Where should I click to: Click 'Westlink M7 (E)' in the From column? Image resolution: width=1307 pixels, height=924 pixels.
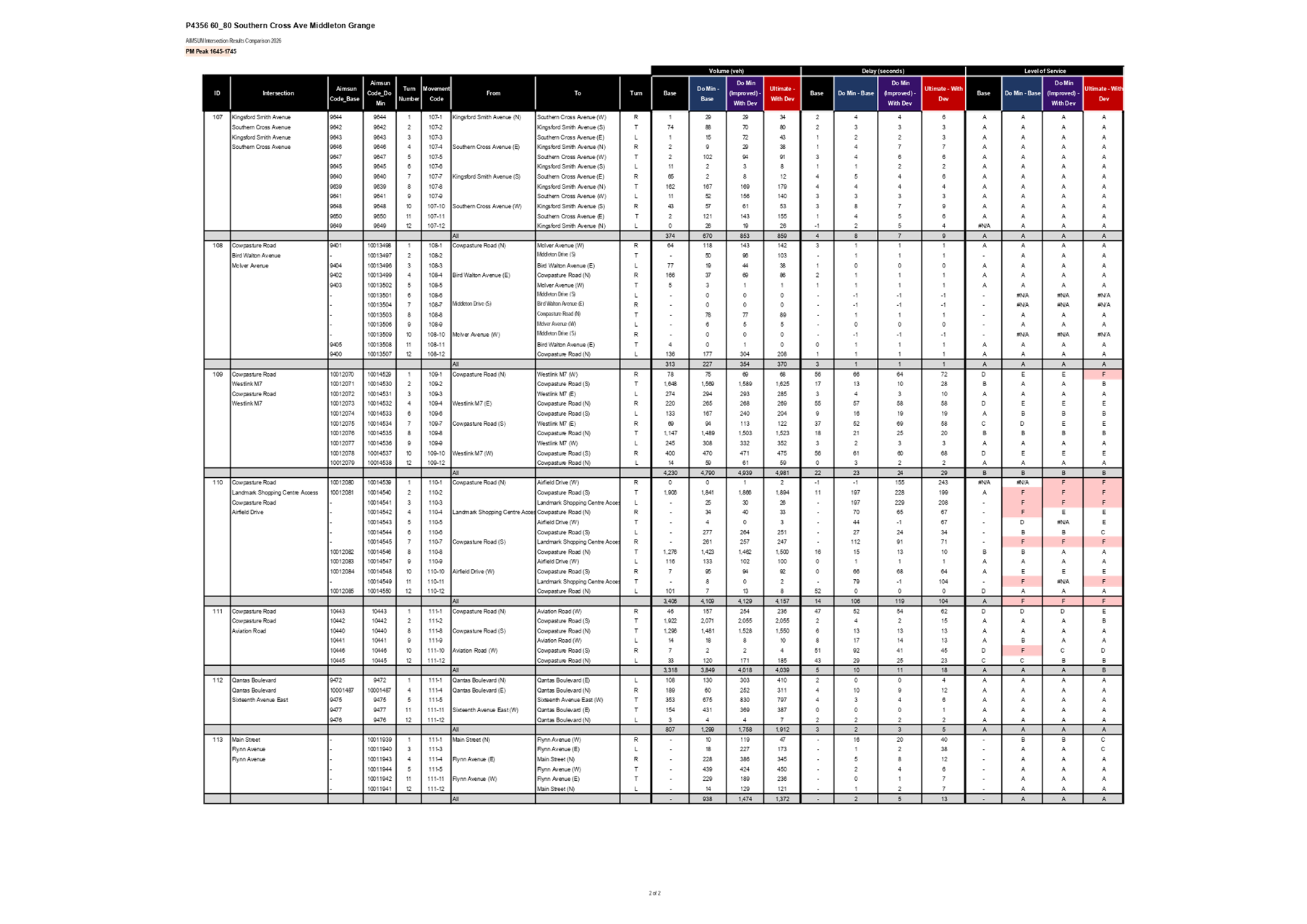(472, 403)
